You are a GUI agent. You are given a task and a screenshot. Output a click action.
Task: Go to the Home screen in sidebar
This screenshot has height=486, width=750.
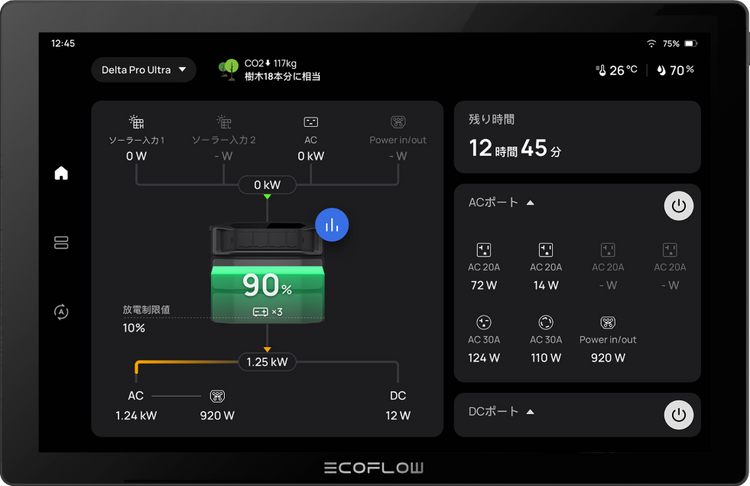[x=61, y=173]
